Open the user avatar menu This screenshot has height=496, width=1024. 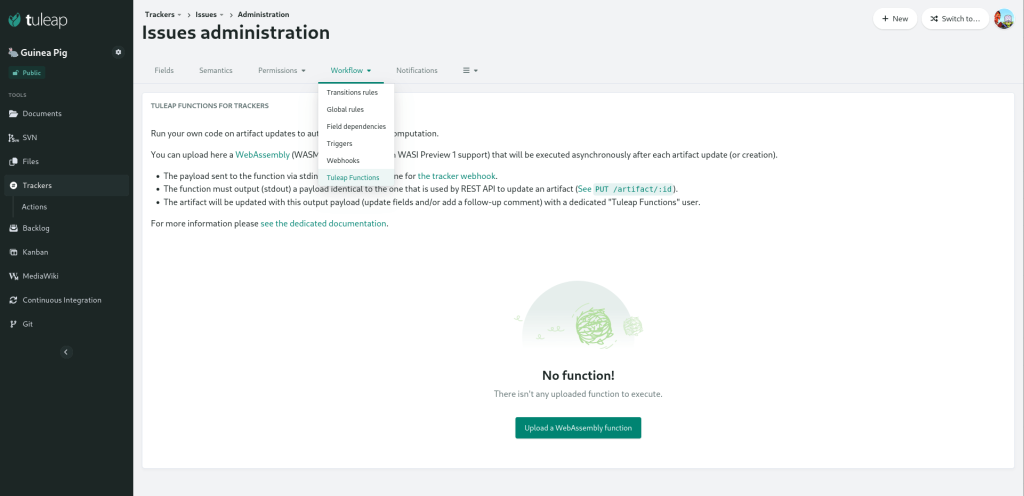click(x=1004, y=19)
